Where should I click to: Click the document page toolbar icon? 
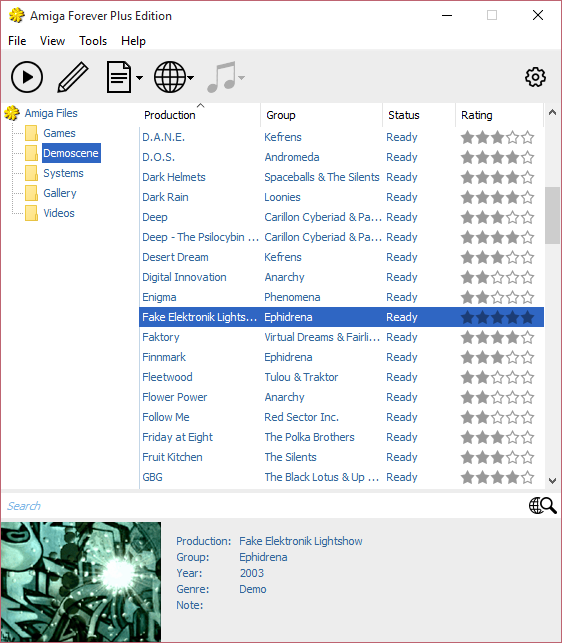pyautogui.click(x=119, y=77)
